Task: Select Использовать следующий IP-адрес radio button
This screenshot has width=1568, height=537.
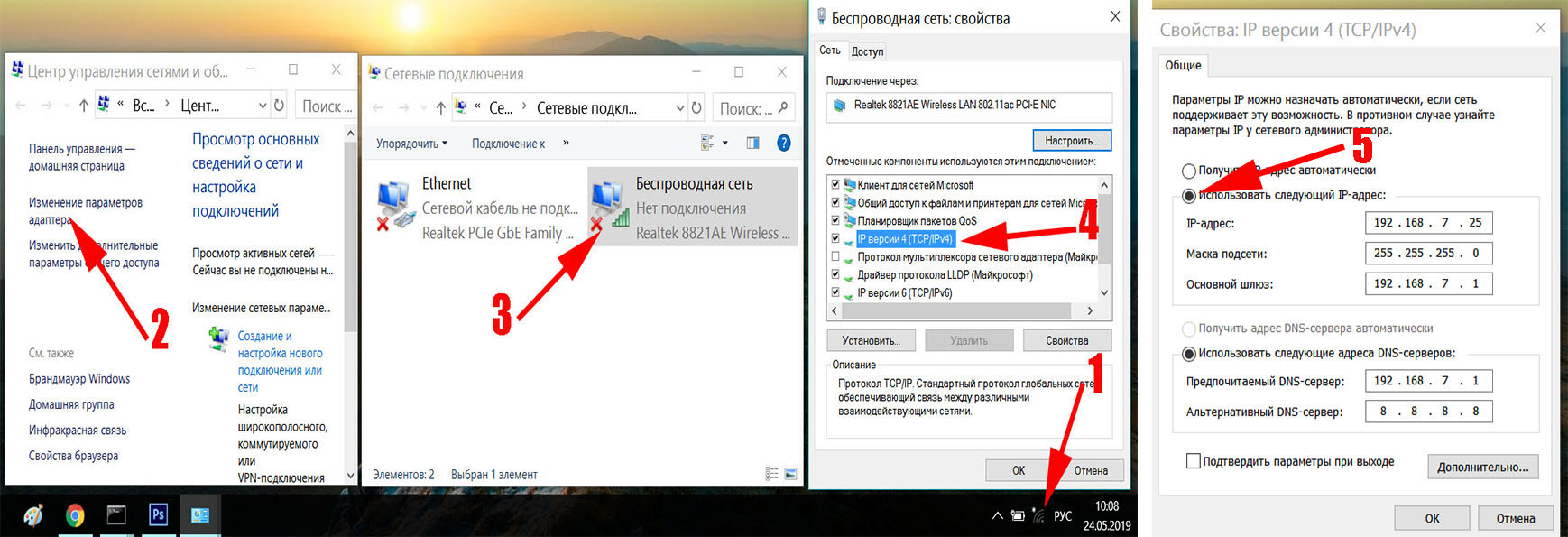Action: tap(1189, 195)
